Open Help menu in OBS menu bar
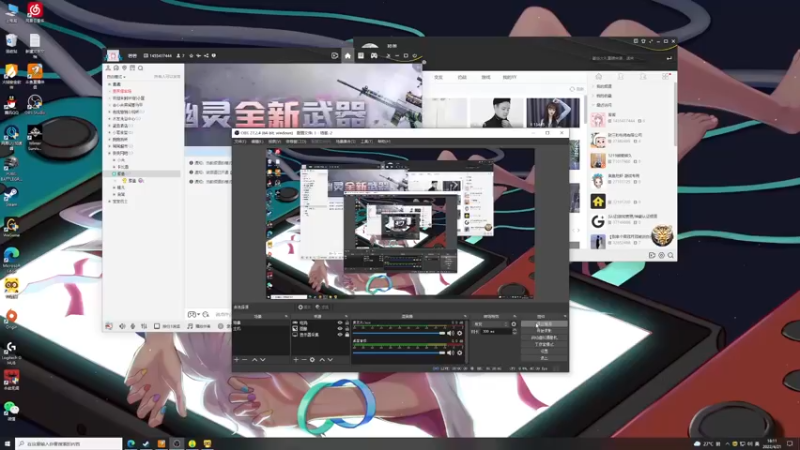Image resolution: width=800 pixels, height=450 pixels. point(384,141)
